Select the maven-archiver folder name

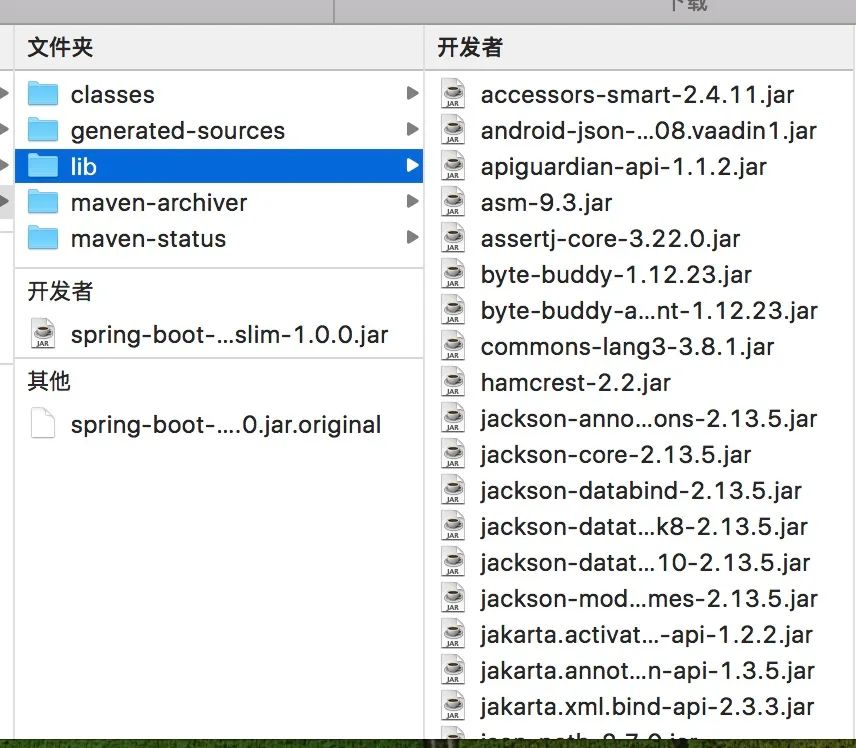(159, 203)
